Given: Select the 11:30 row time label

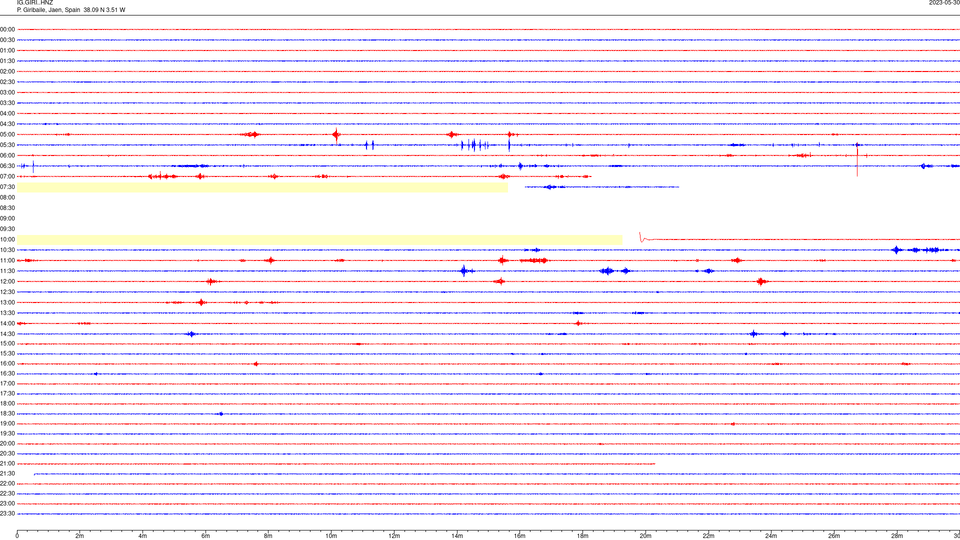Looking at the screenshot, I should (x=7, y=271).
